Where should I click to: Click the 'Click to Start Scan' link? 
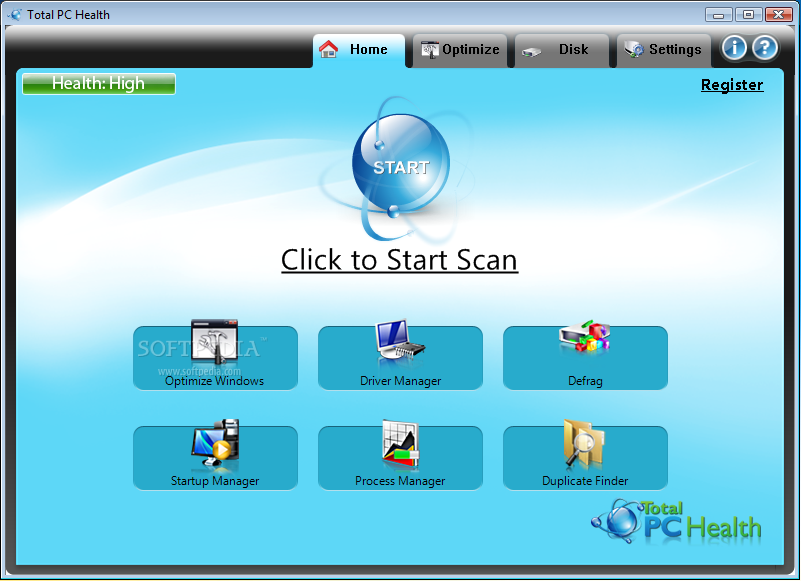click(x=399, y=260)
